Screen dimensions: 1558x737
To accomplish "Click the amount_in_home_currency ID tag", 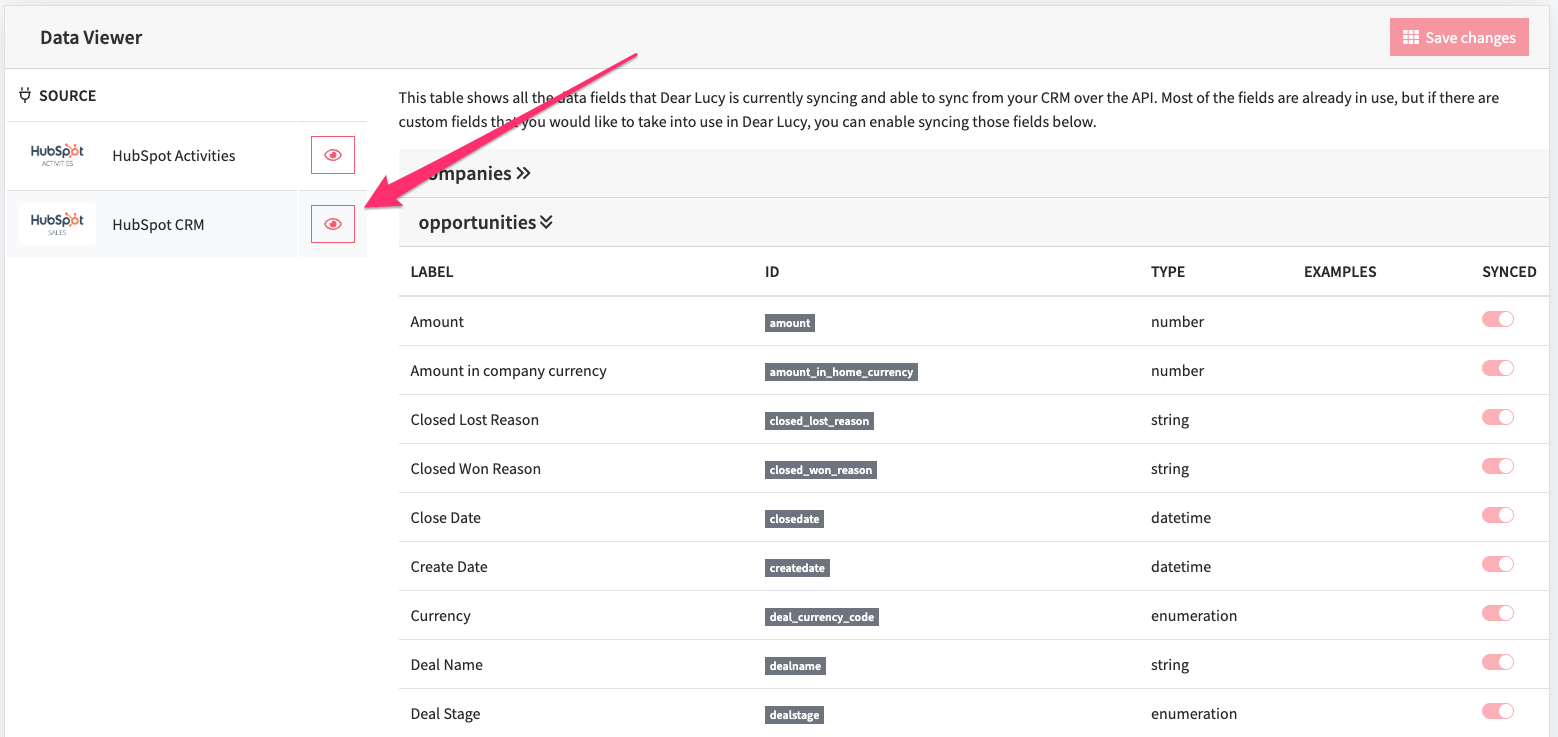I will (841, 372).
